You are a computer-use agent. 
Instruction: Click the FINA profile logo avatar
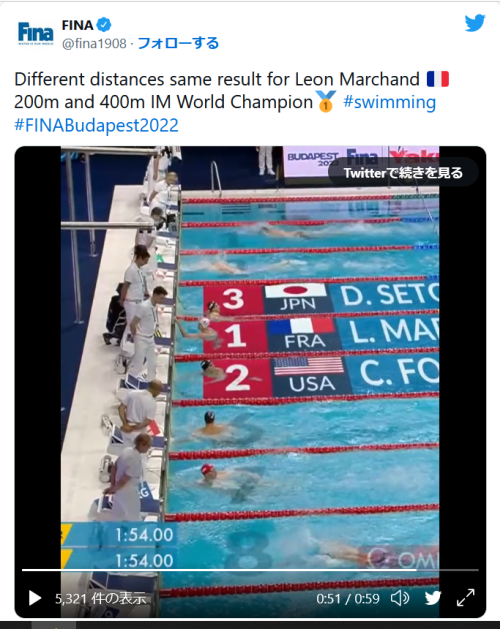point(35,34)
